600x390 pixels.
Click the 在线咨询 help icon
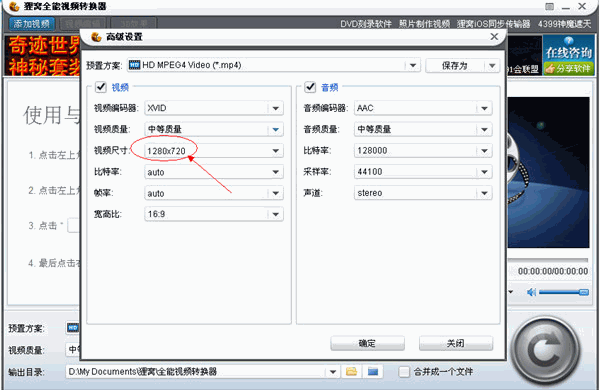point(569,49)
